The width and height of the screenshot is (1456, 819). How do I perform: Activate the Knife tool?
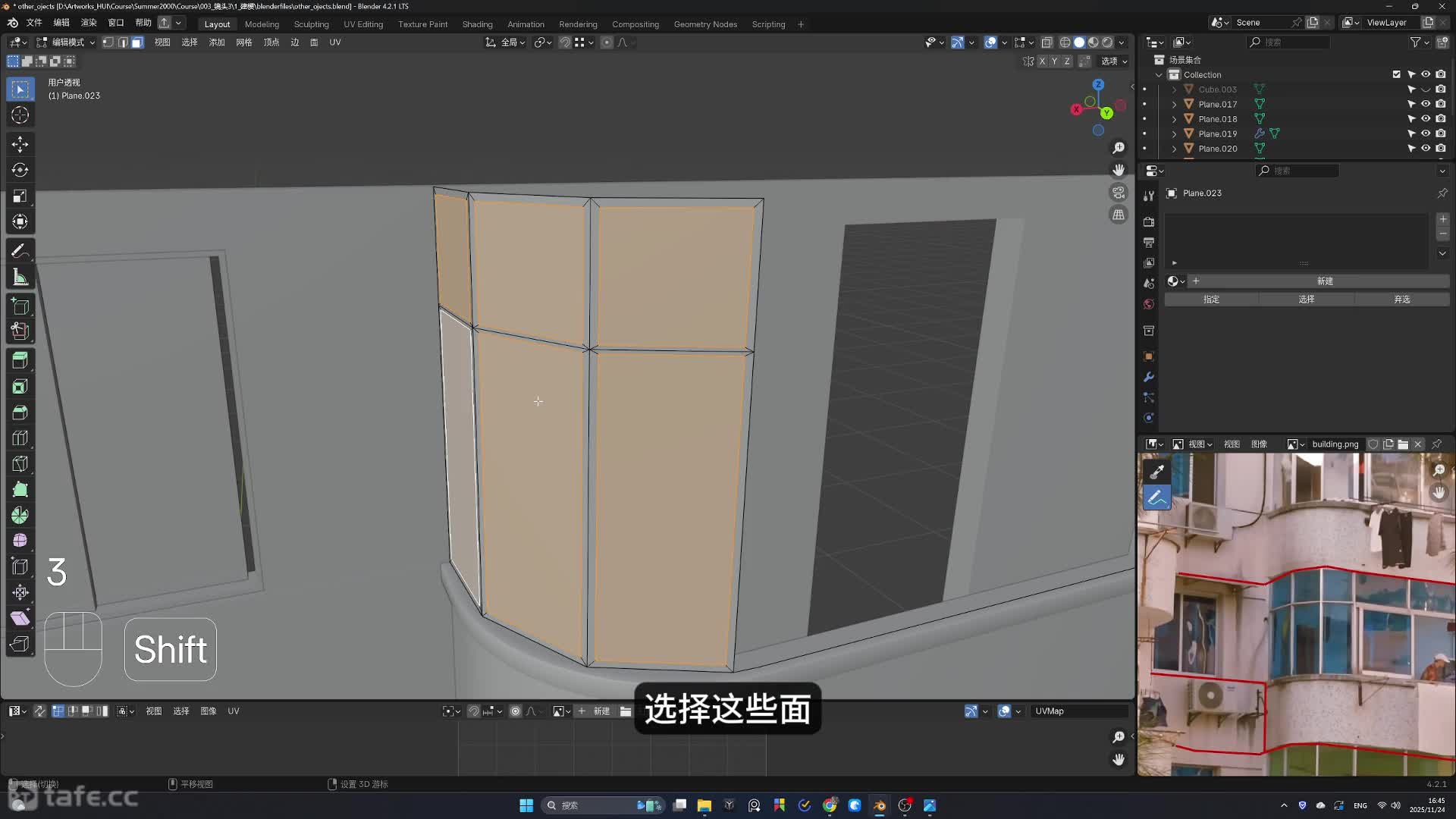20,463
